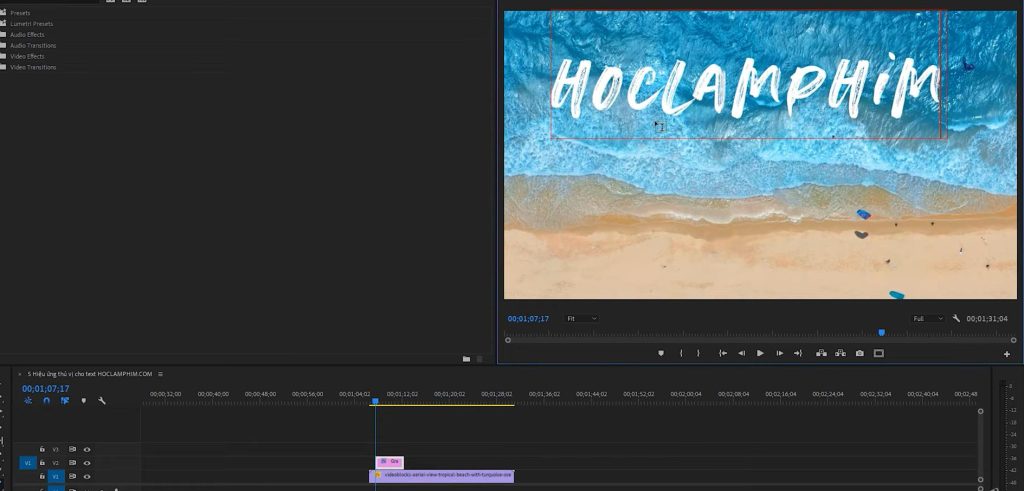Toggle Snap in the timeline

pos(46,401)
